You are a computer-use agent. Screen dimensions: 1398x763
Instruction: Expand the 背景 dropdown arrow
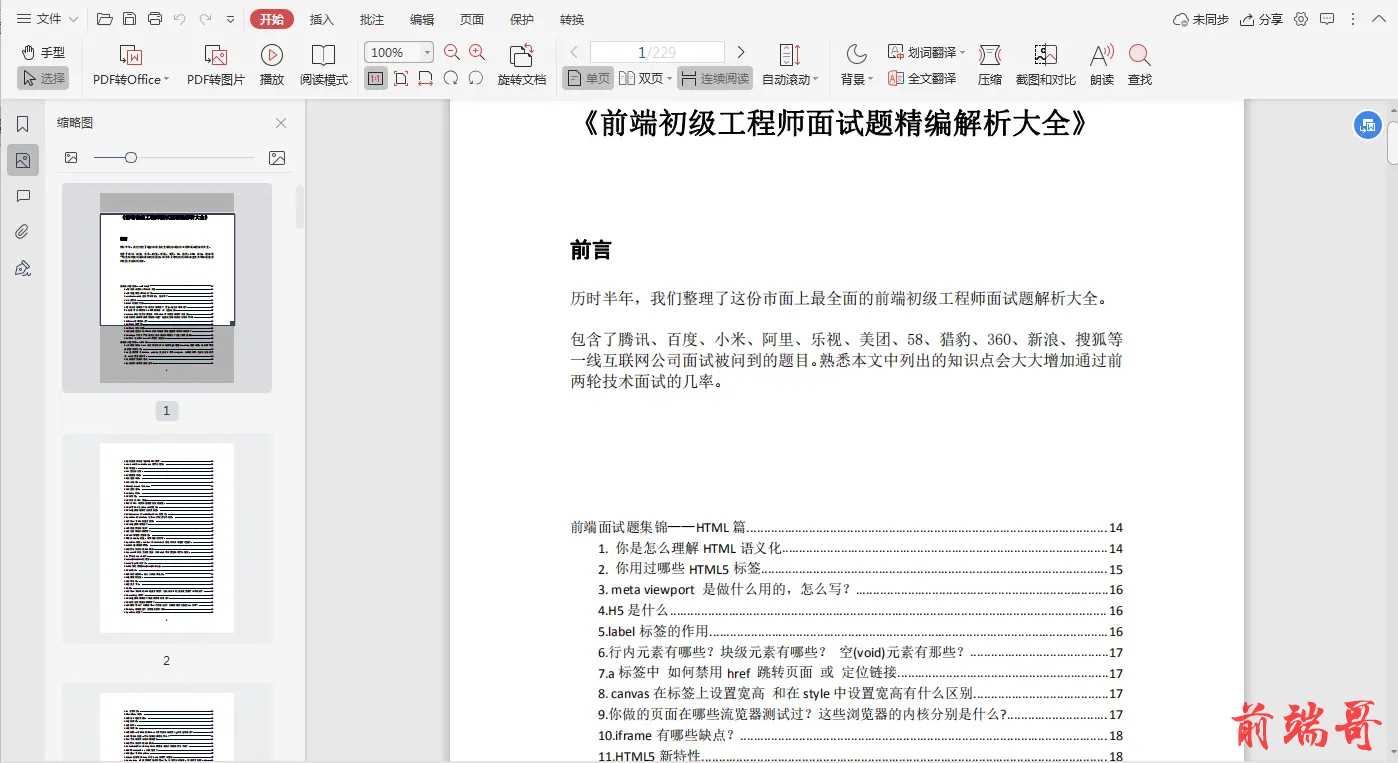coord(871,80)
